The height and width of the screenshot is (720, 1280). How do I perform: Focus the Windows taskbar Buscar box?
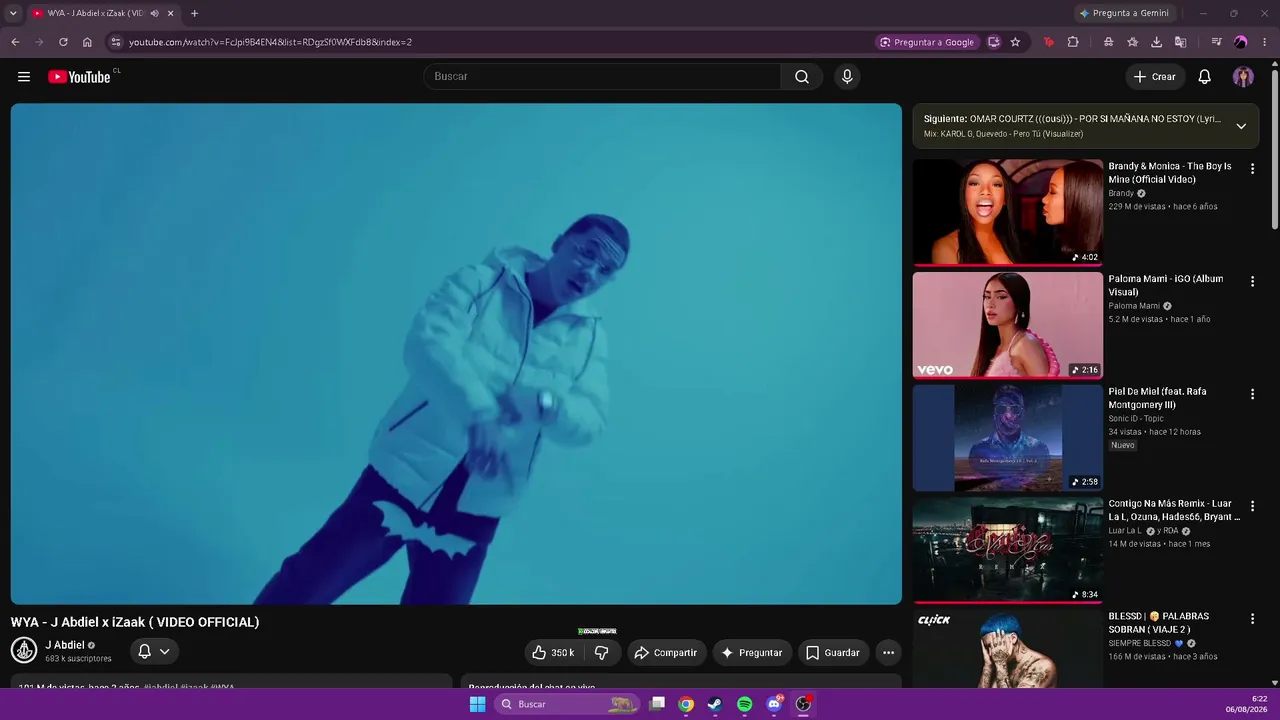point(567,704)
